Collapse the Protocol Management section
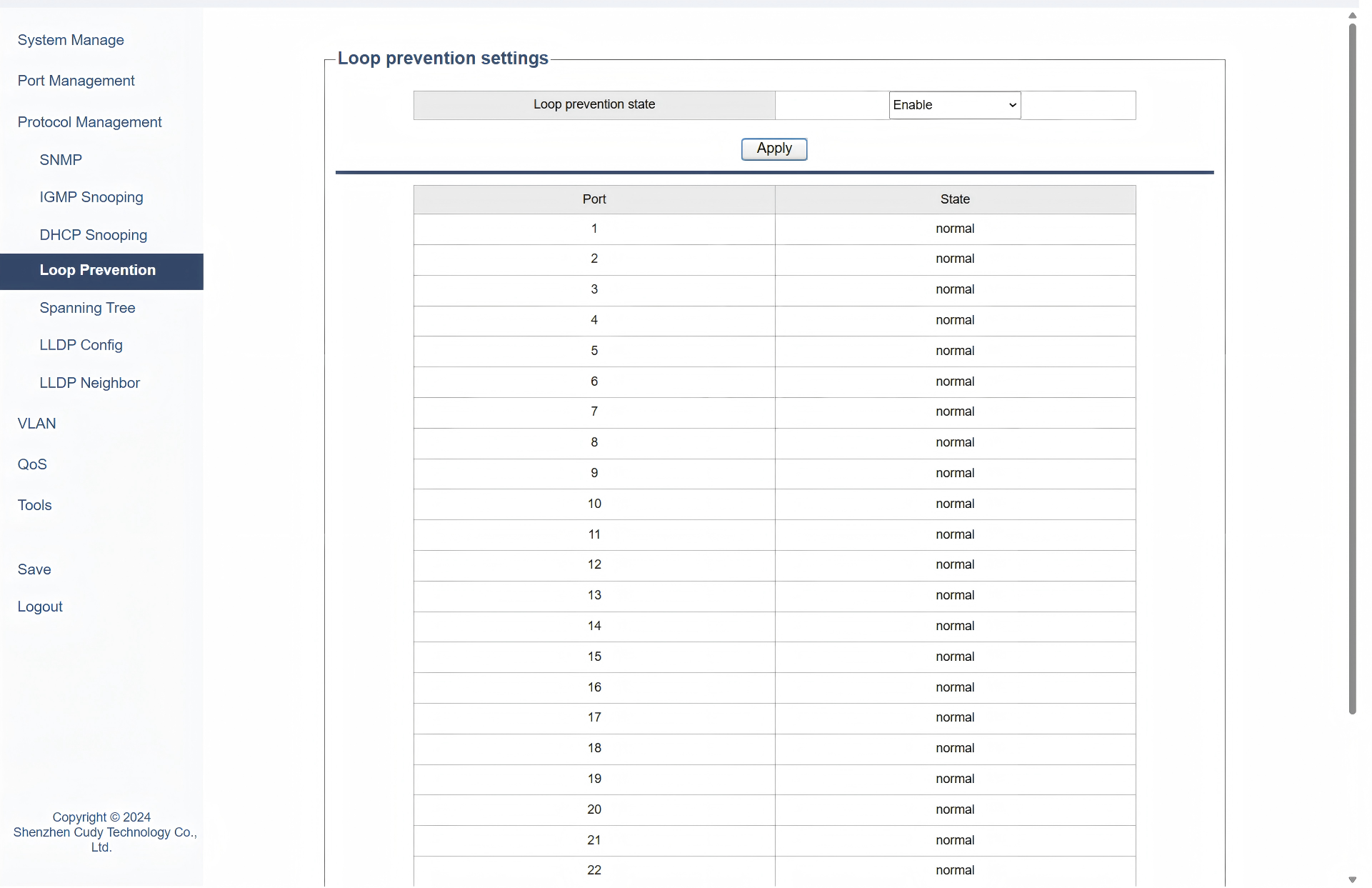1372x888 pixels. click(89, 122)
